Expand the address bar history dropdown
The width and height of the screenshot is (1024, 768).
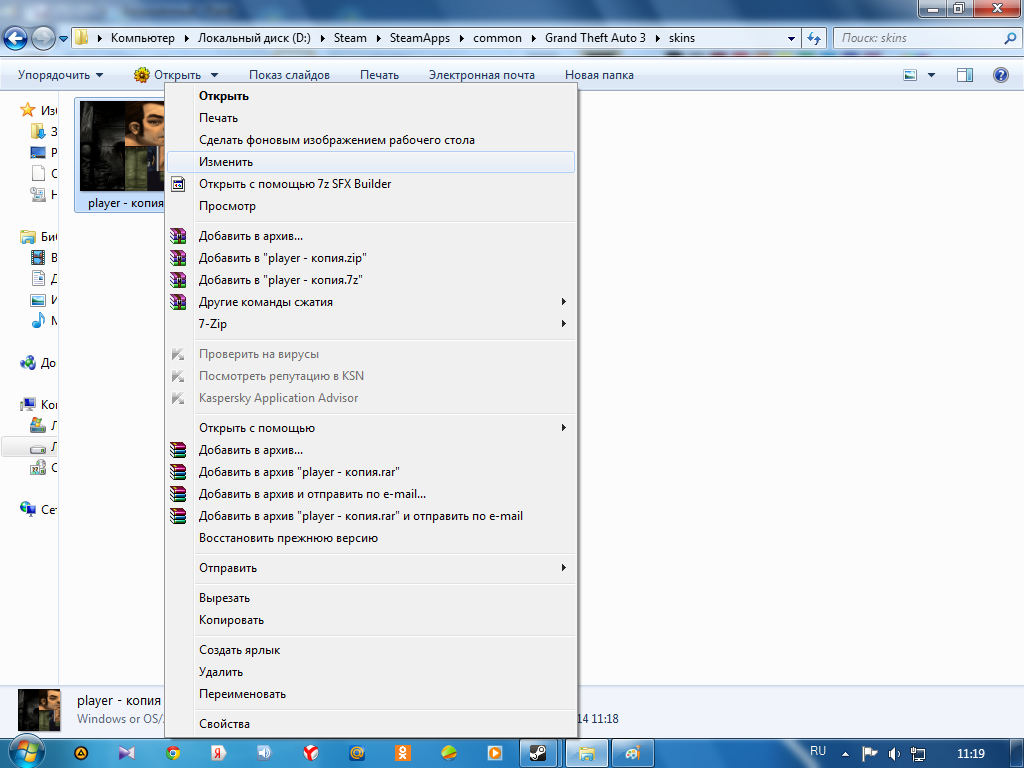(791, 39)
